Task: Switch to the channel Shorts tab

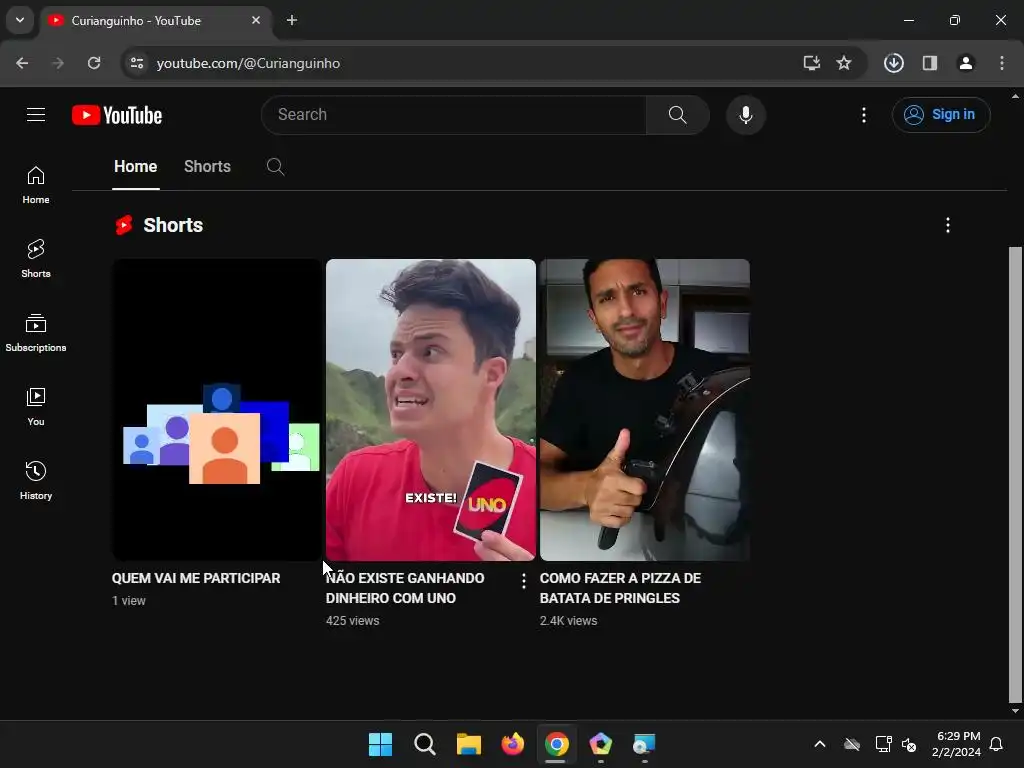Action: pos(207,167)
